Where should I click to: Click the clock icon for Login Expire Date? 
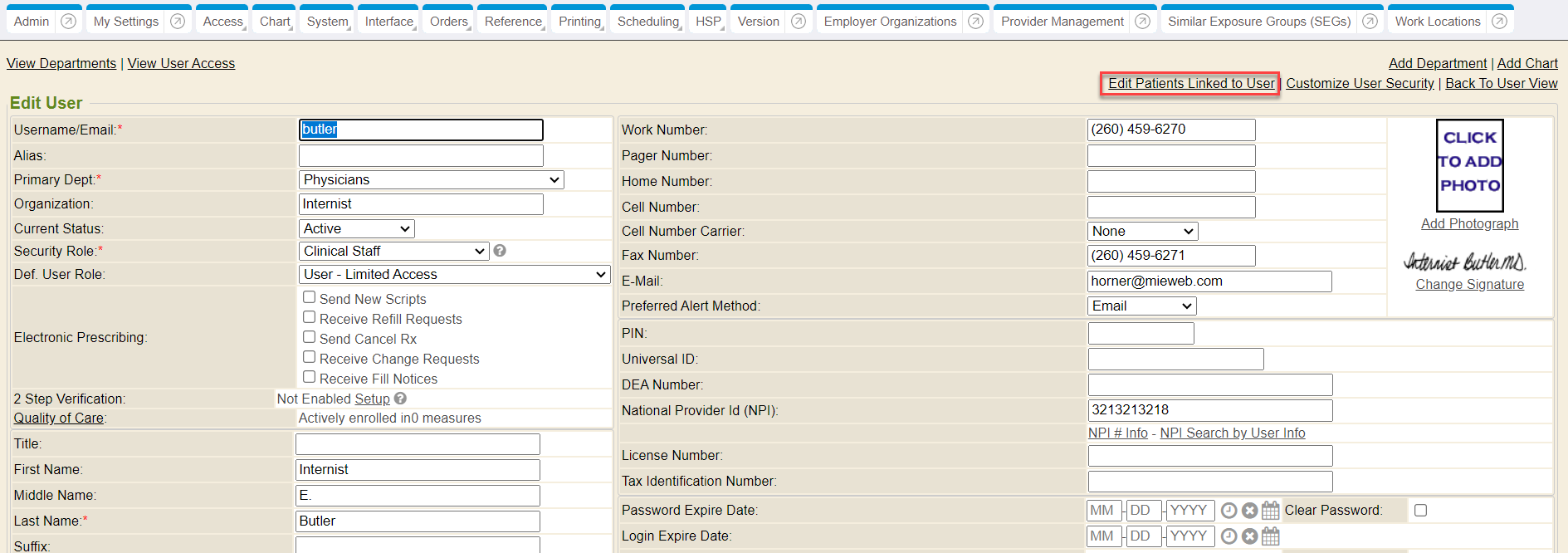tap(1229, 536)
